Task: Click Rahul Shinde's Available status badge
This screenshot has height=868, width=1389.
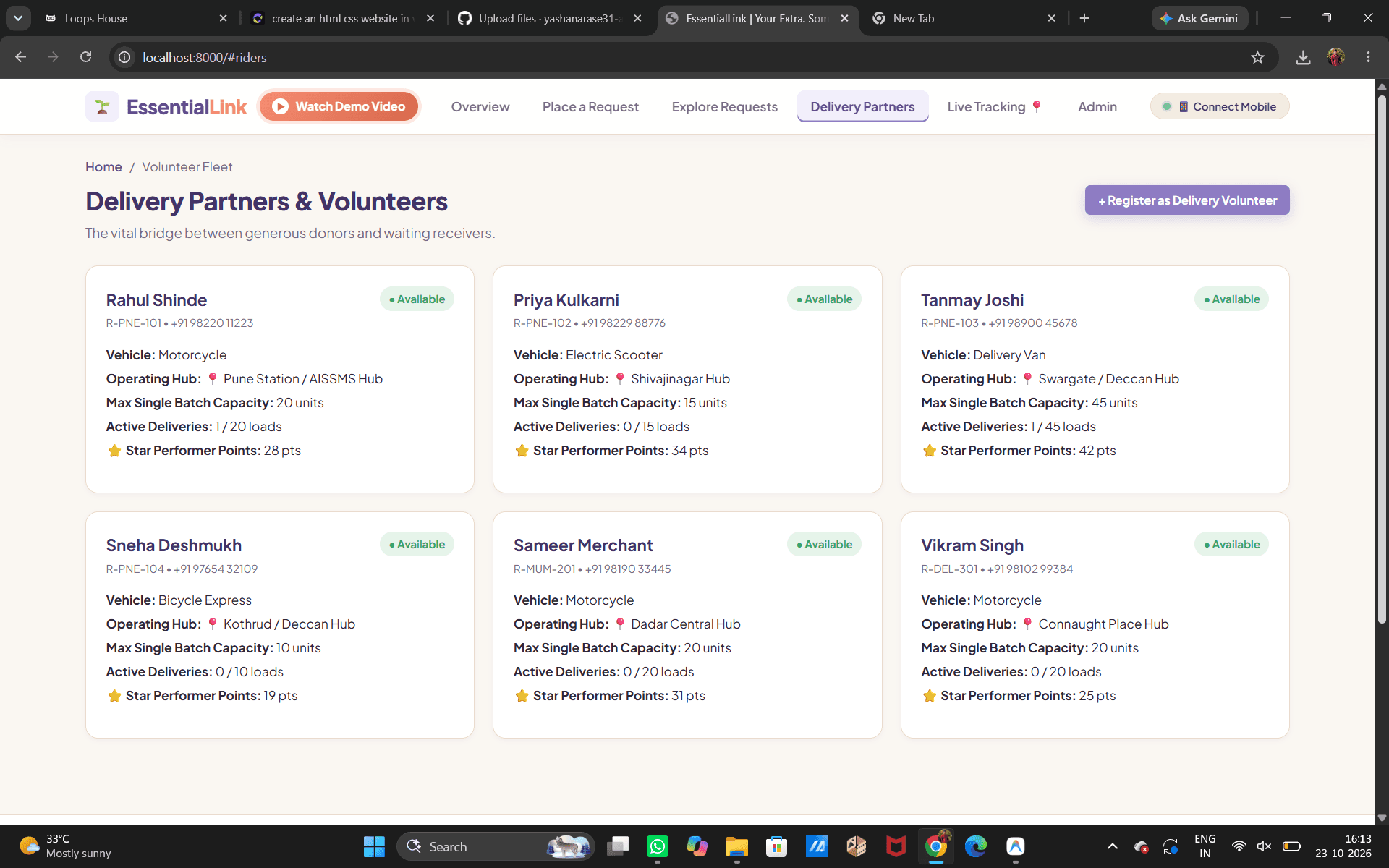Action: point(417,299)
